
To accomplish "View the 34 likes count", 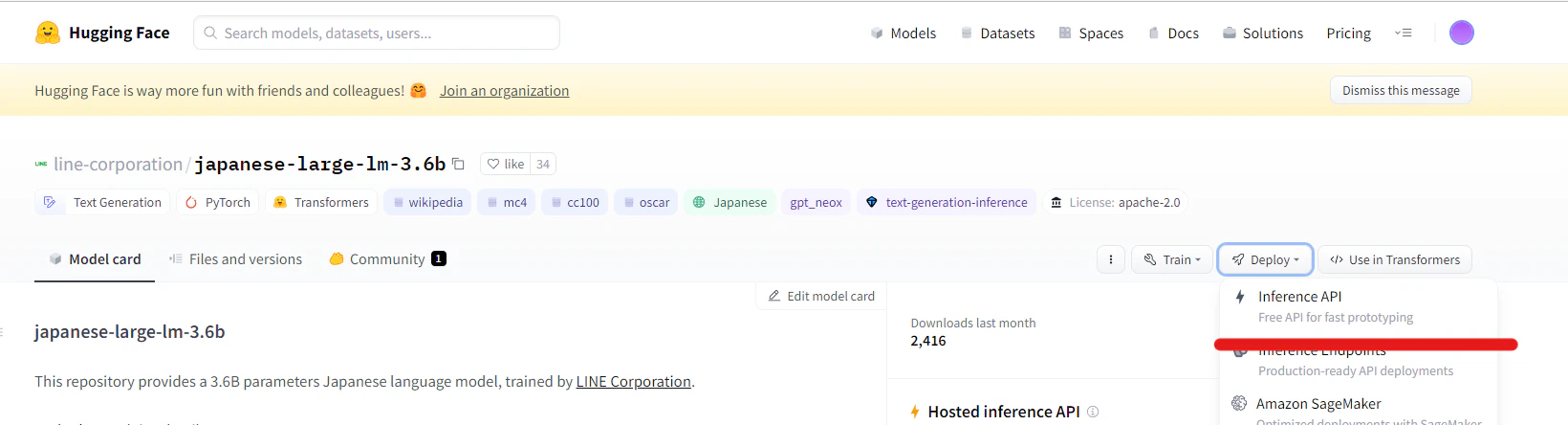I will pyautogui.click(x=543, y=164).
